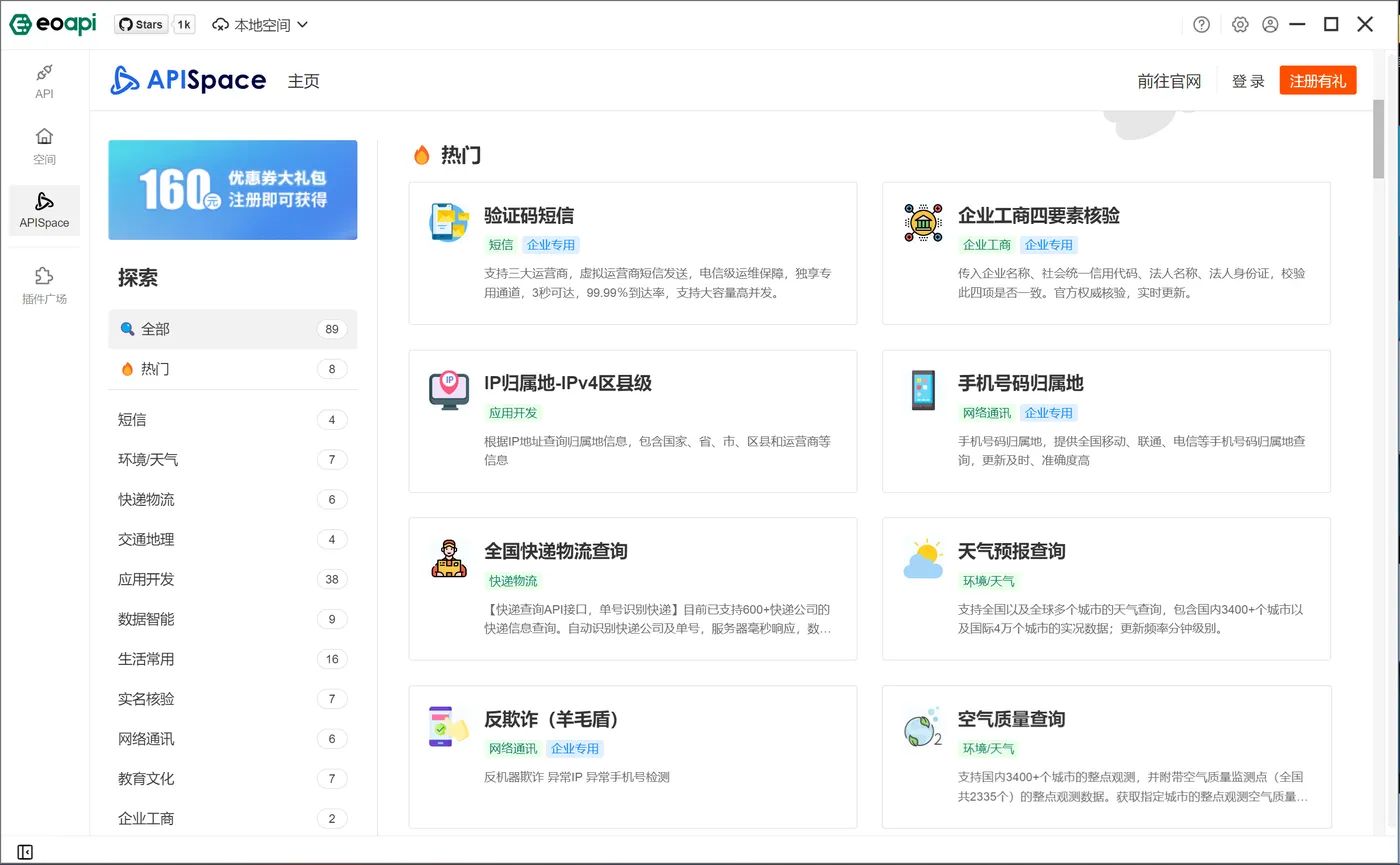Select the 数据智能 category
The width and height of the screenshot is (1400, 865).
pos(233,619)
